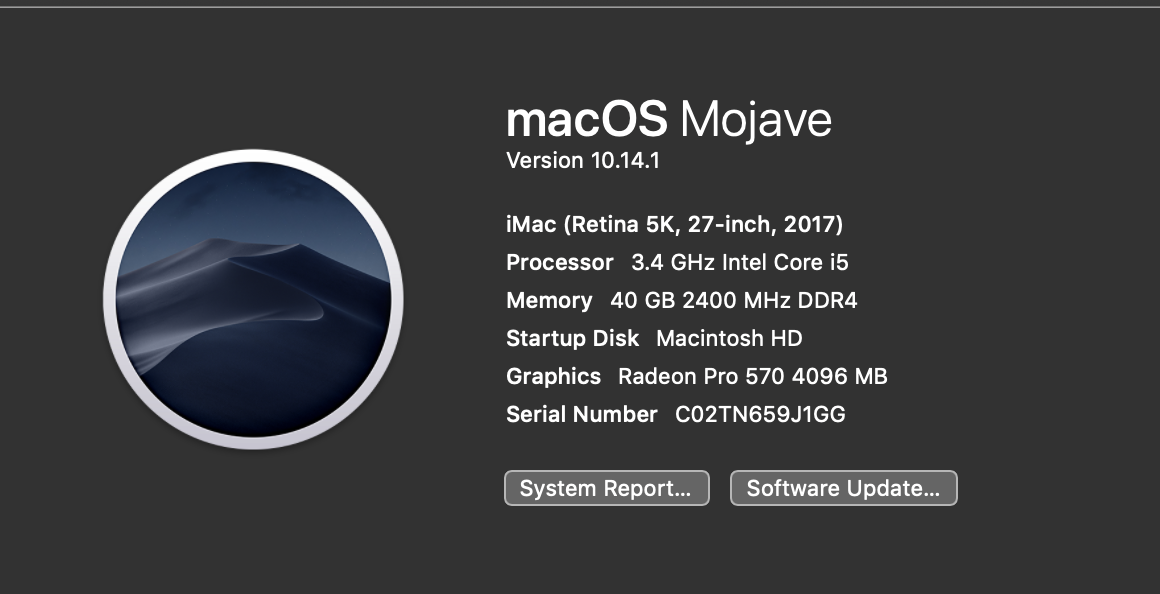Select the 40 GB 2400 MHz DDR4 text

pos(733,300)
